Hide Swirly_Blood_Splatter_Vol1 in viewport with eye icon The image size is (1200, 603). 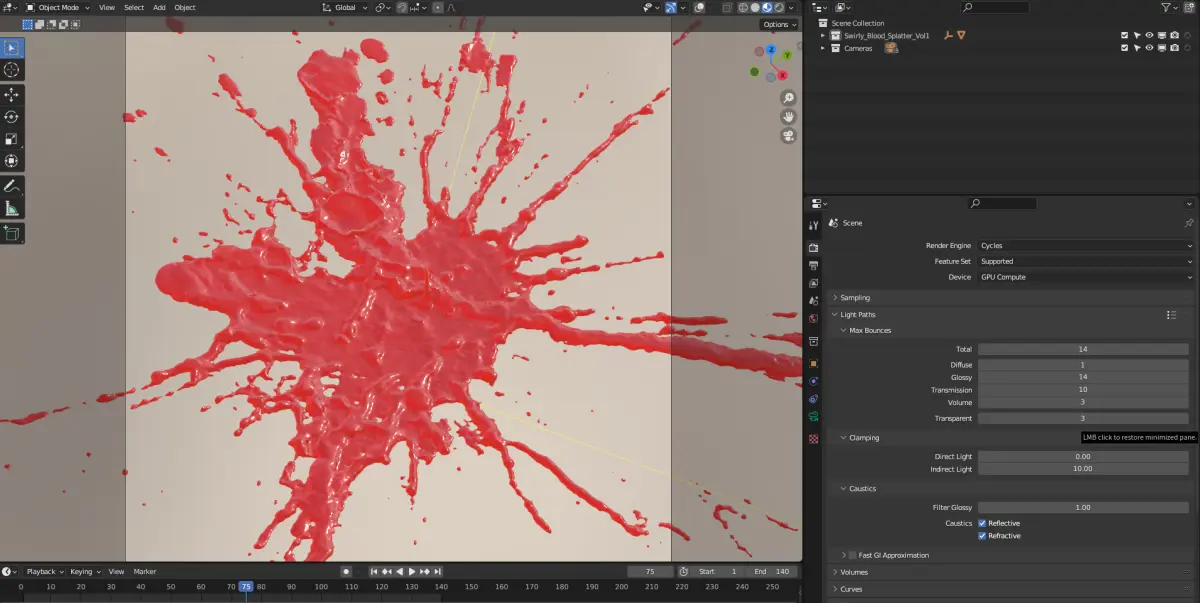(x=1149, y=35)
